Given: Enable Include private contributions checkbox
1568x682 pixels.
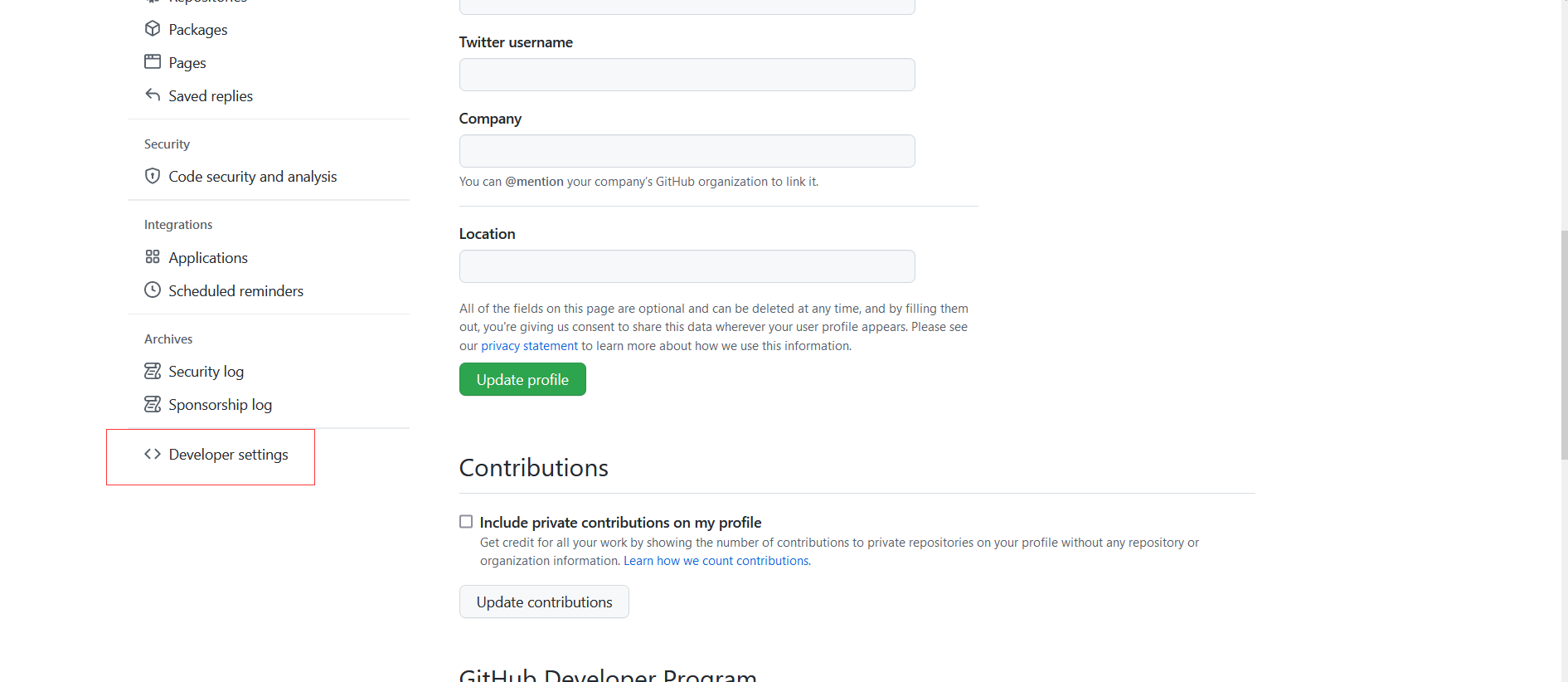Looking at the screenshot, I should click(x=466, y=522).
